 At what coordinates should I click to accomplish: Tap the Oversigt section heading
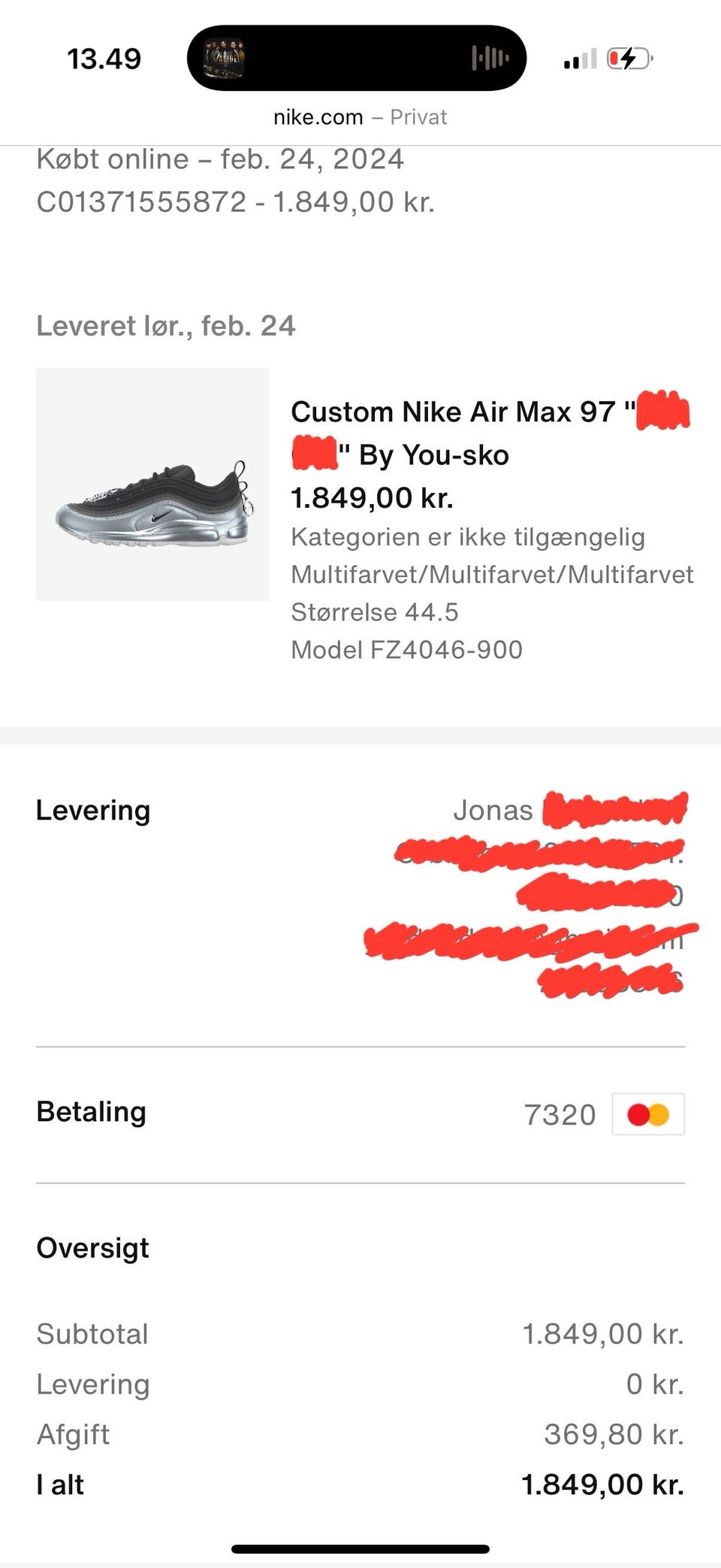tap(92, 1248)
